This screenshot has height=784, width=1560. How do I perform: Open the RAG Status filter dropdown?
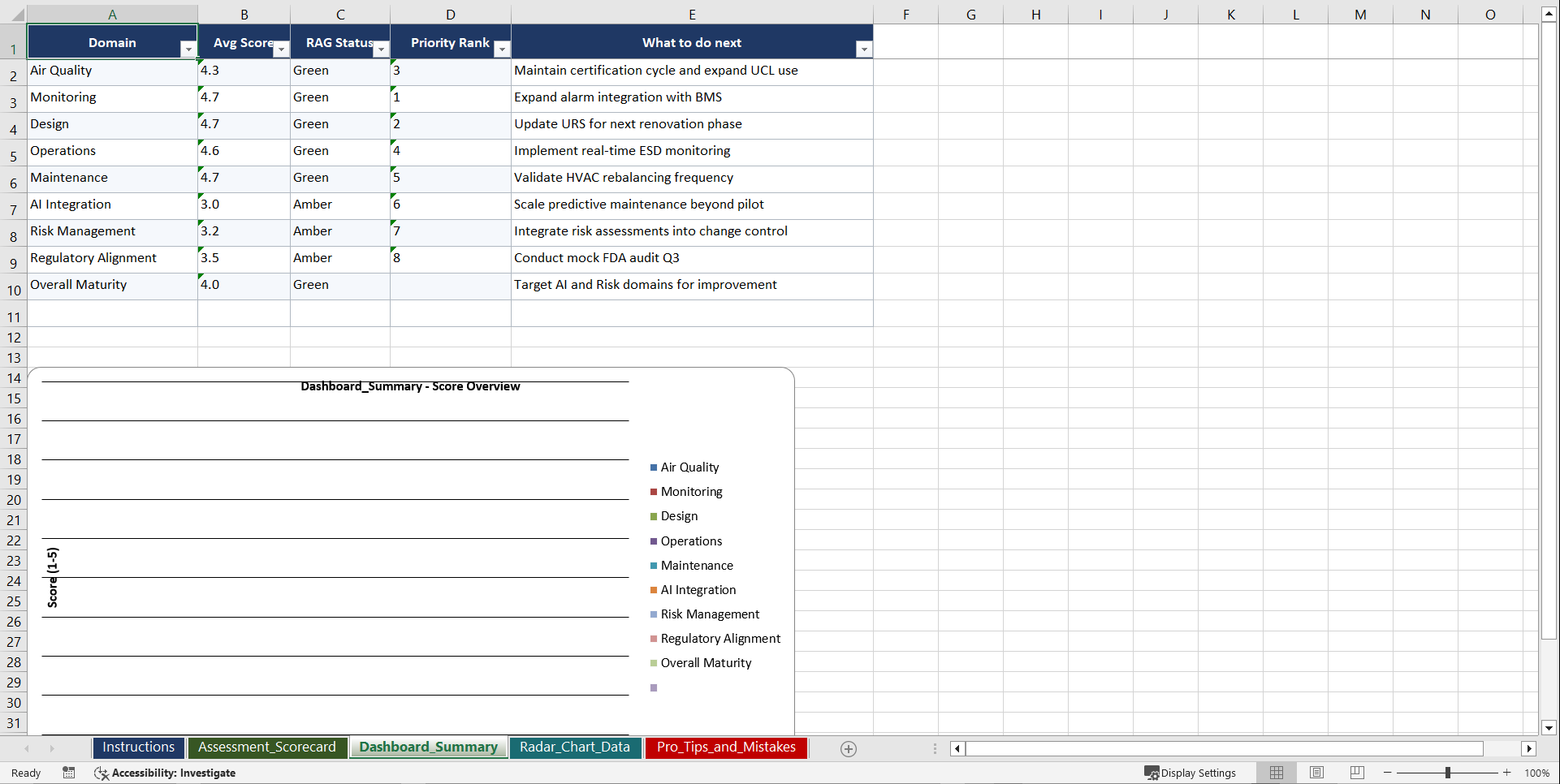click(x=381, y=49)
